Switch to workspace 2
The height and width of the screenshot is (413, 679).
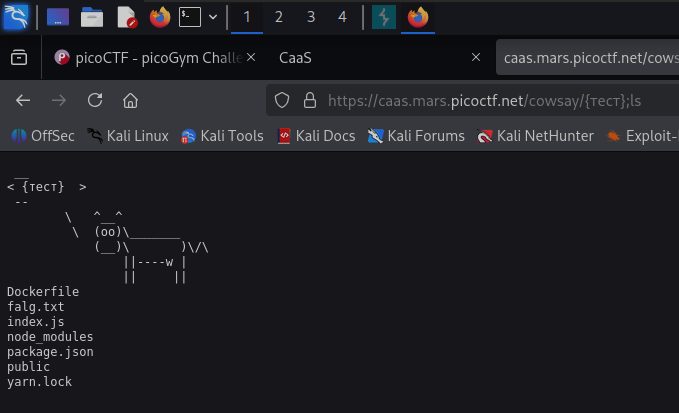(278, 17)
